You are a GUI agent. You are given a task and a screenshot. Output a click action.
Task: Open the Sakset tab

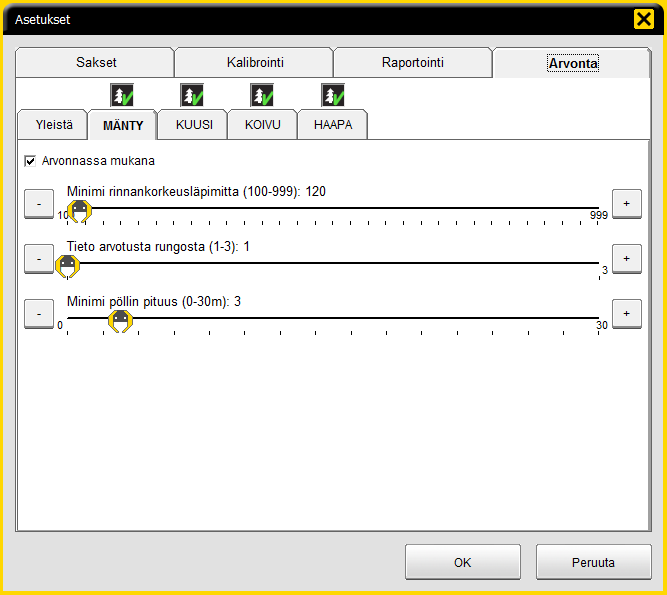click(x=95, y=63)
